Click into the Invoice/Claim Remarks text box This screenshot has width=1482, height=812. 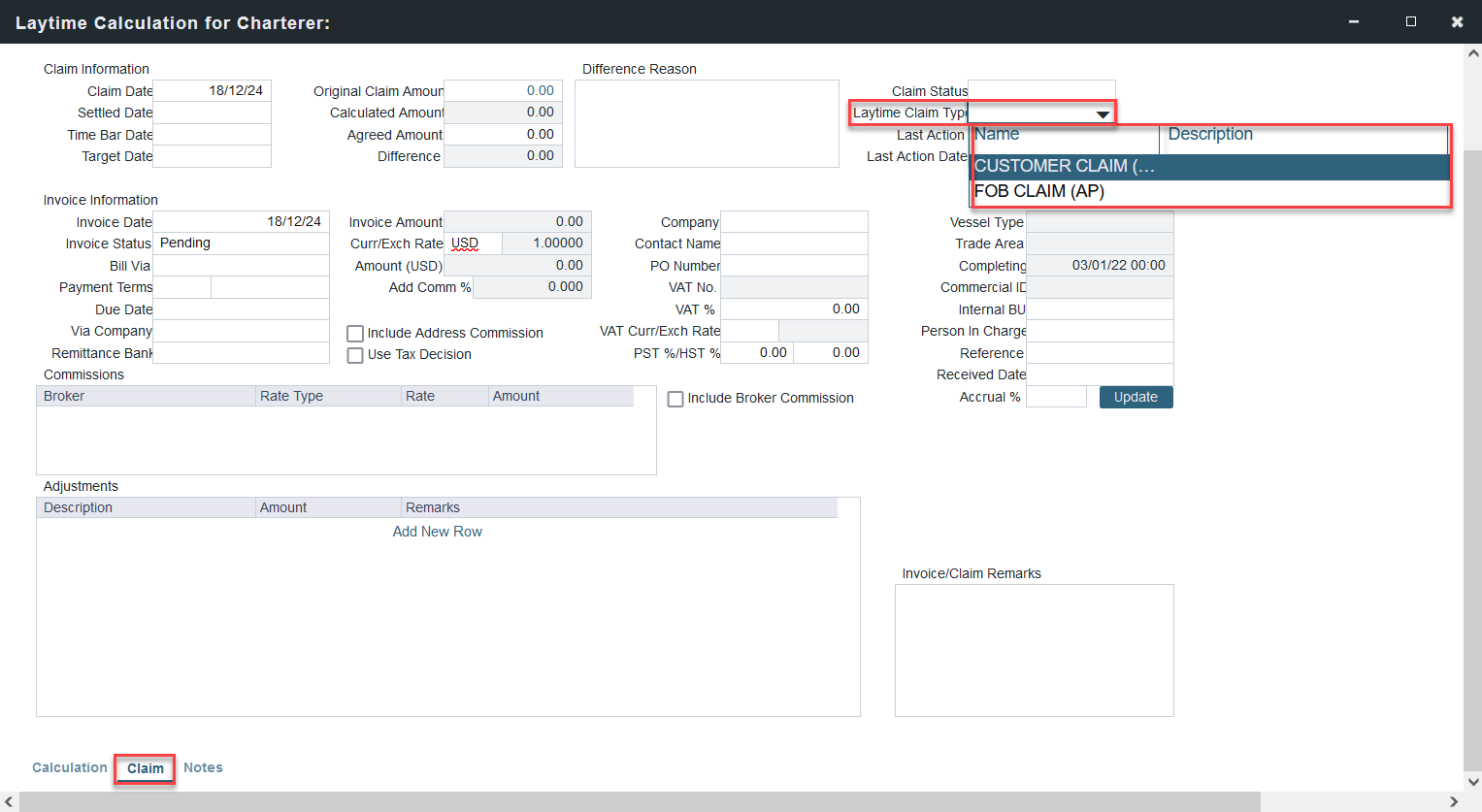[1034, 650]
